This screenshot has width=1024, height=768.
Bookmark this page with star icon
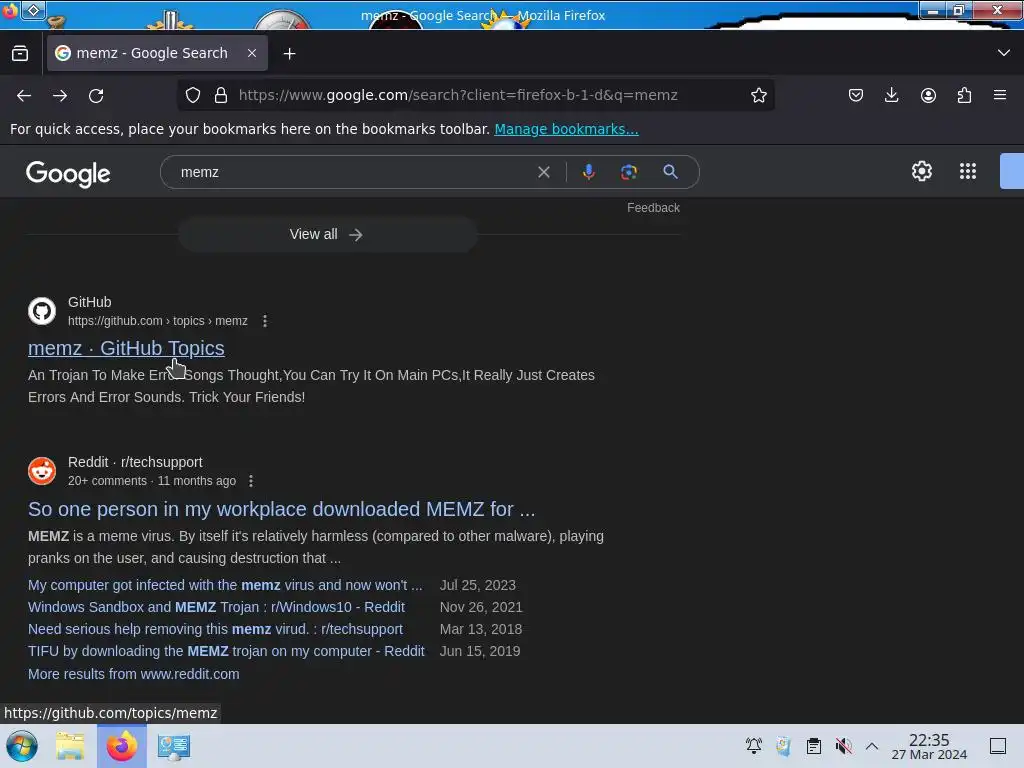[x=758, y=95]
